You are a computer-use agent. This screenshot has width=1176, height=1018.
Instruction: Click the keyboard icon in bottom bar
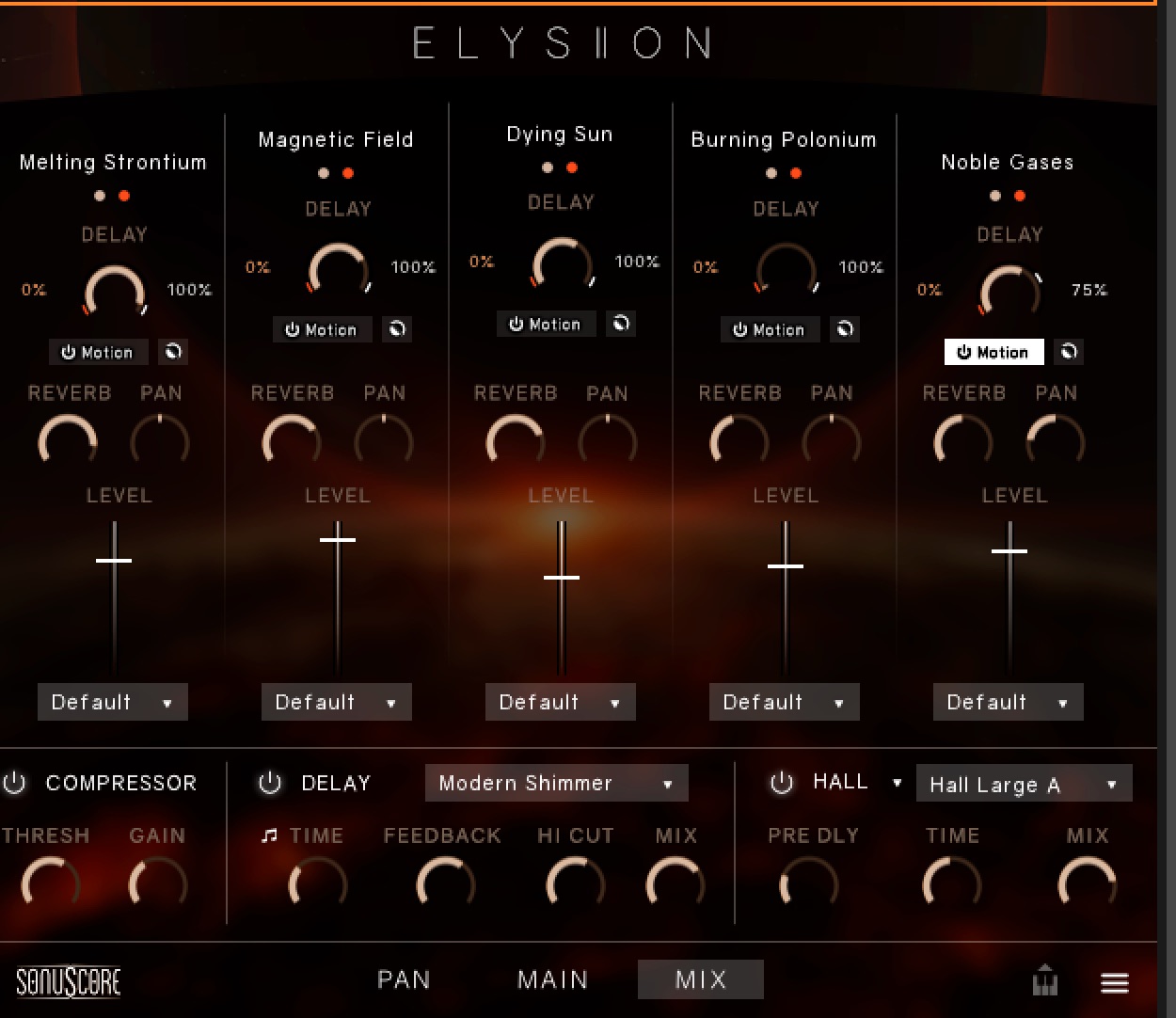(x=1045, y=981)
